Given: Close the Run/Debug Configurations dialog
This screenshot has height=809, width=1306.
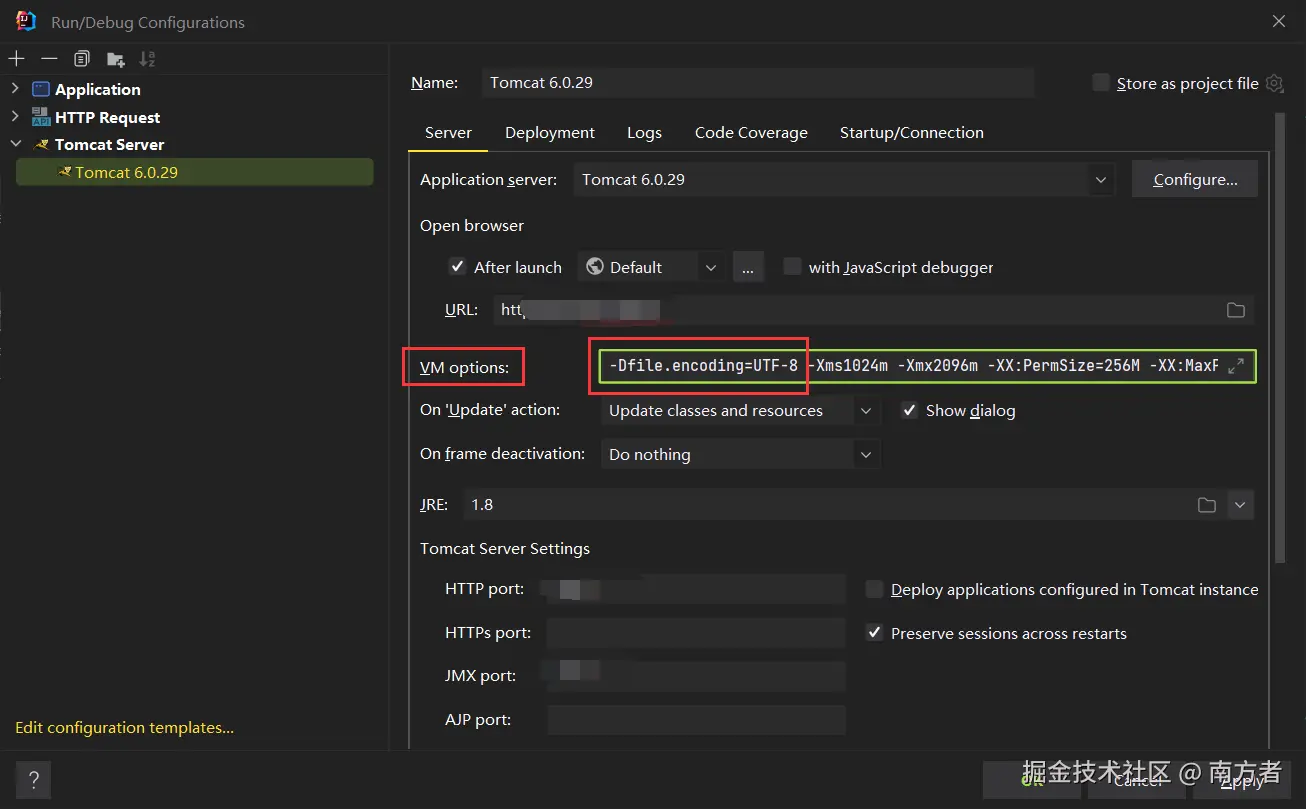Looking at the screenshot, I should 1279,21.
